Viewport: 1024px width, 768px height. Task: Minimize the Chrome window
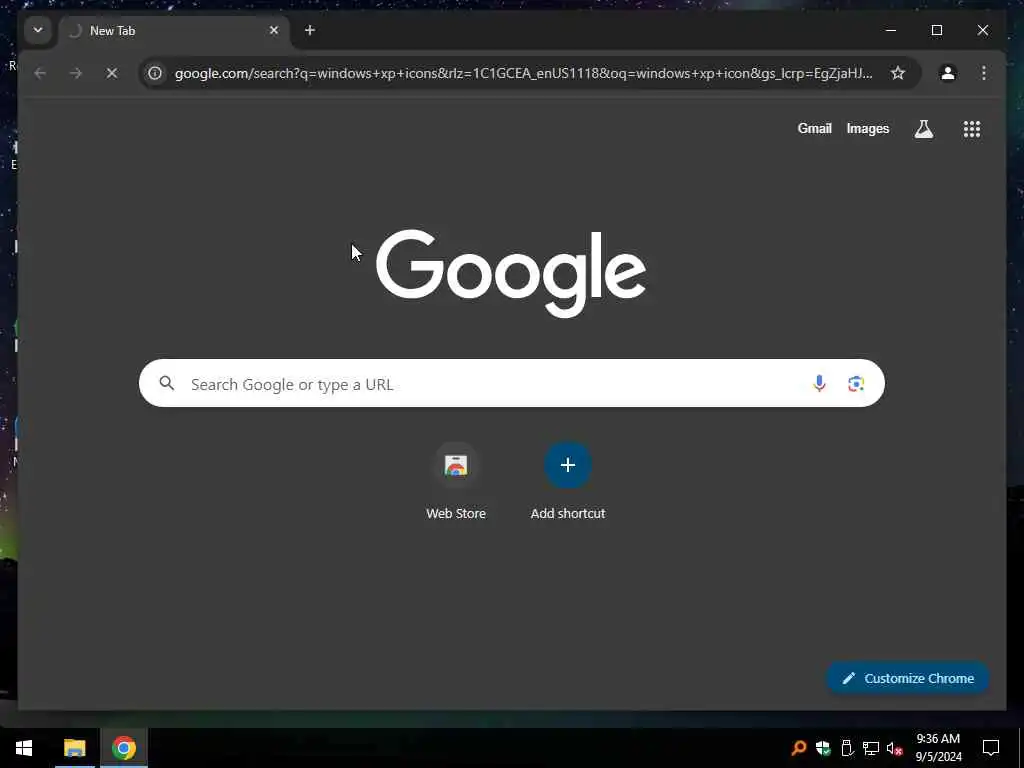tap(891, 30)
